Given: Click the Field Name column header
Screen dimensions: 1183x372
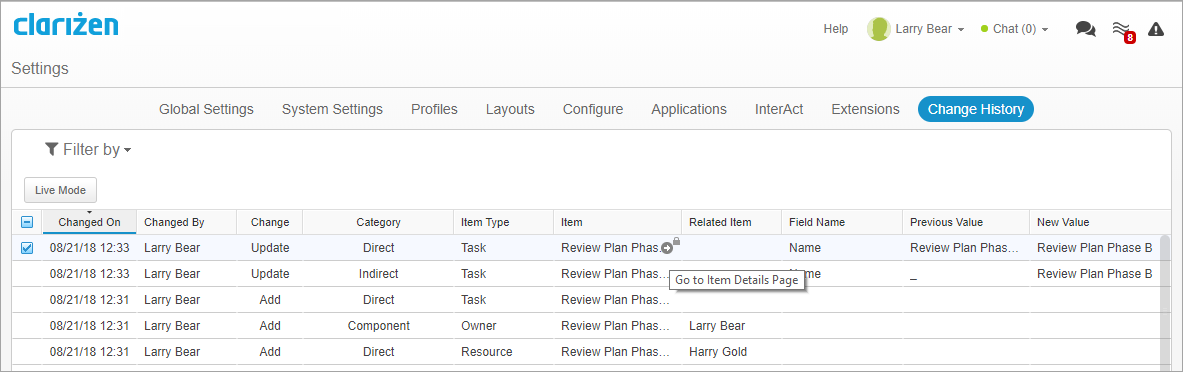Looking at the screenshot, I should pyautogui.click(x=841, y=222).
